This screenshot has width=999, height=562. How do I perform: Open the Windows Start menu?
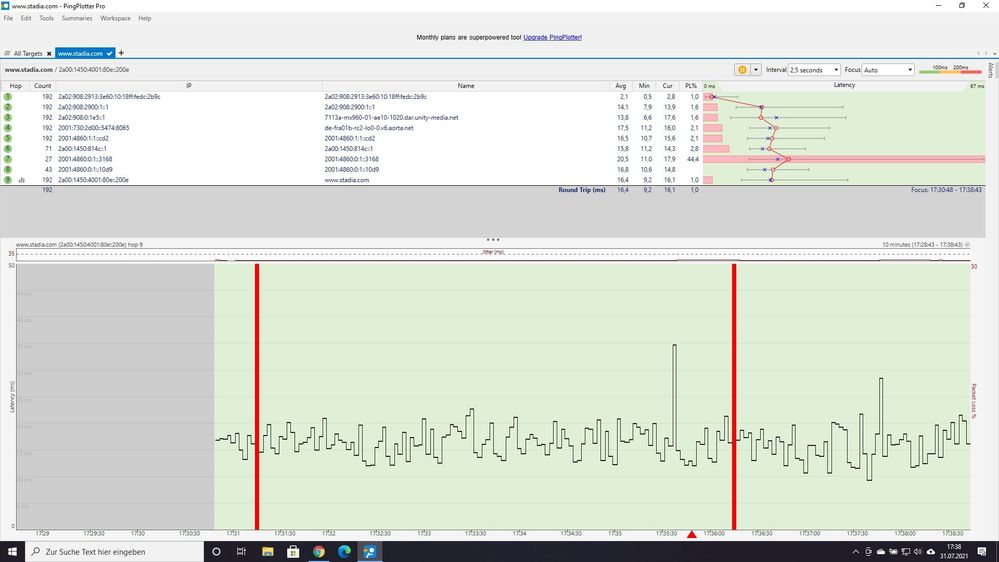tap(12, 552)
